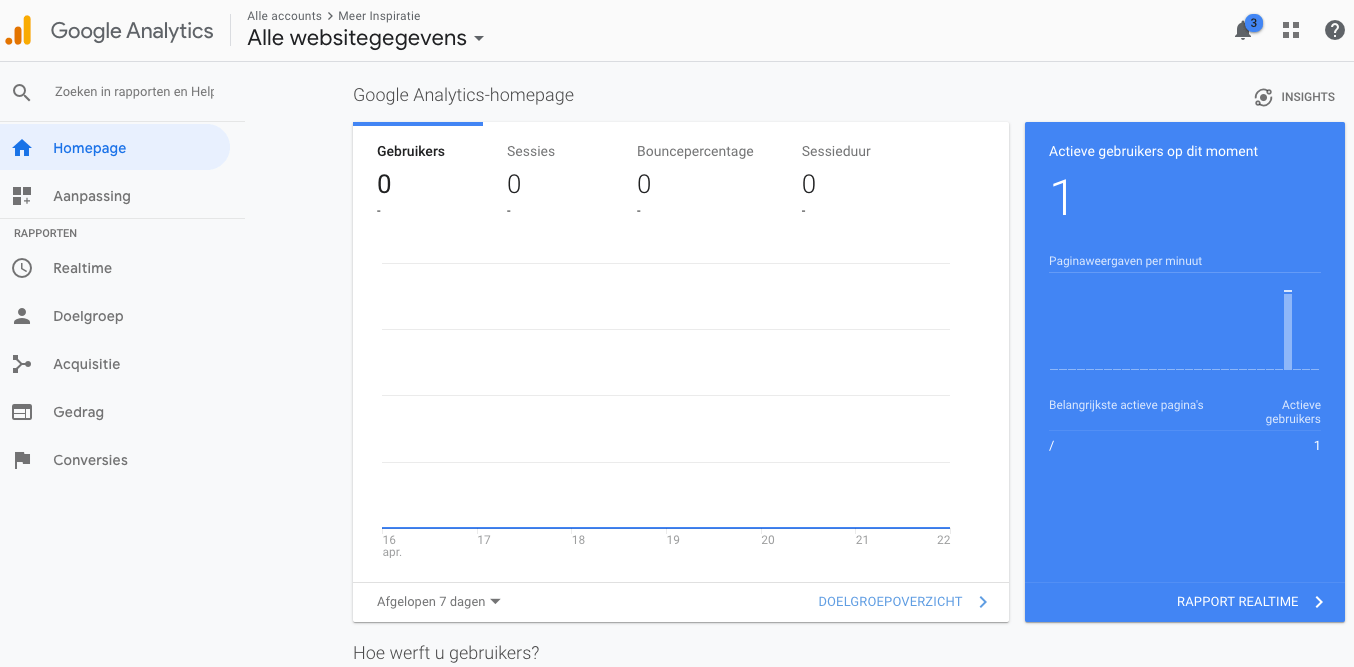The image size is (1354, 667).
Task: Select the Acquisitie report icon
Action: [22, 364]
